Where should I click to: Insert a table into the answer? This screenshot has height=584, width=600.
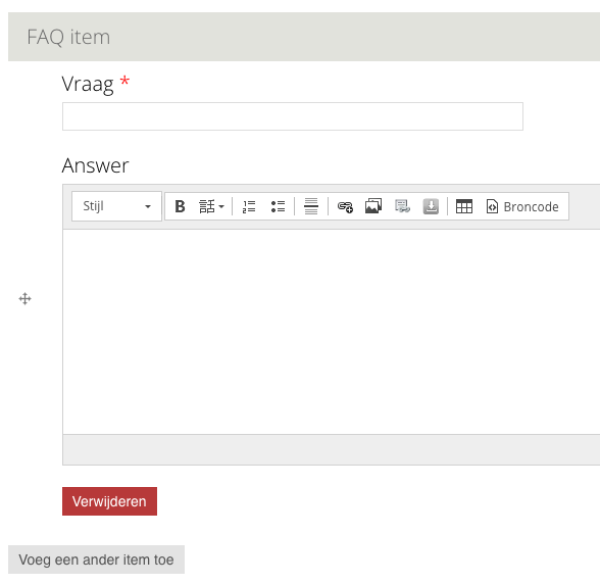click(464, 207)
